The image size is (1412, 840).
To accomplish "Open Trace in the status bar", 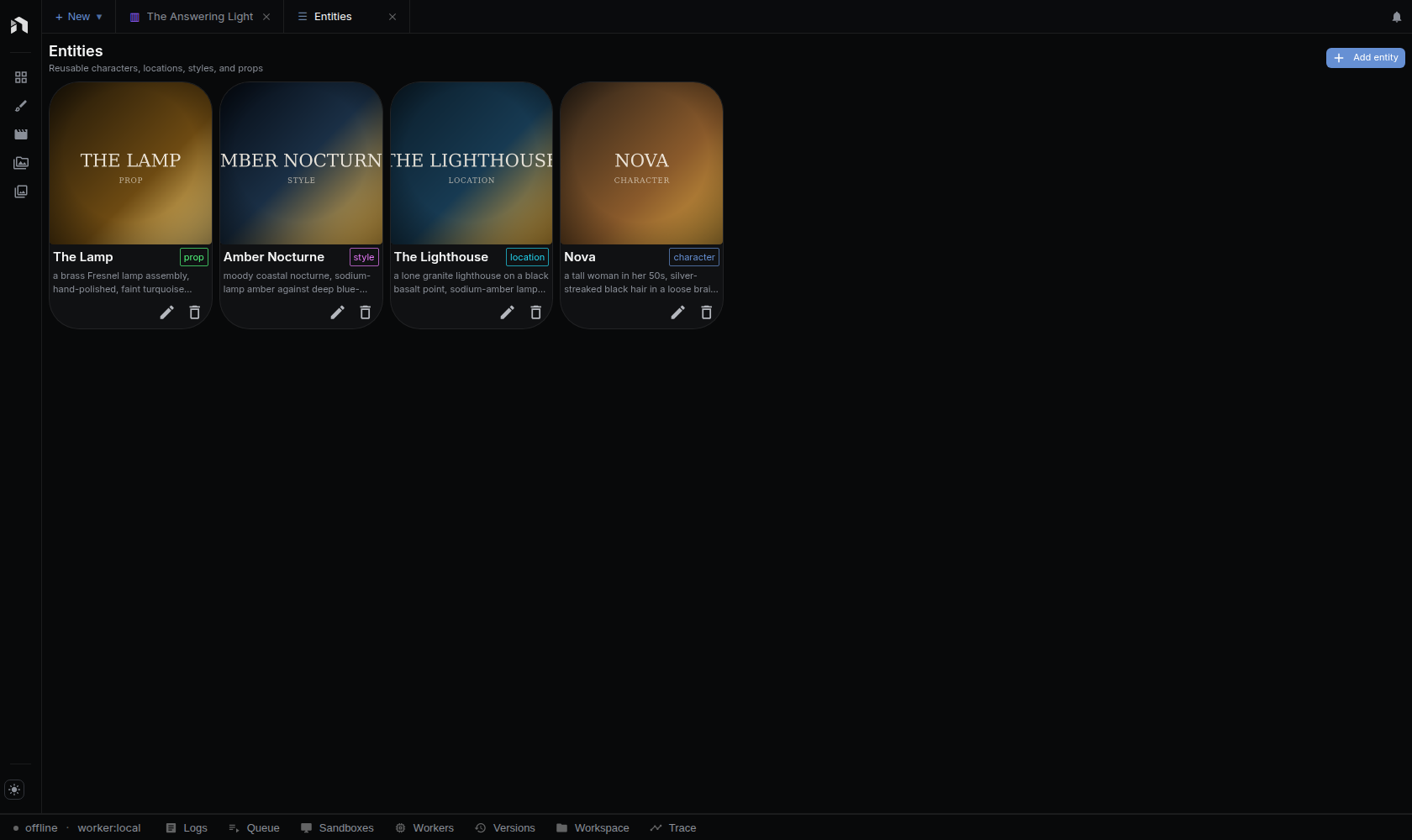I will coord(673,828).
